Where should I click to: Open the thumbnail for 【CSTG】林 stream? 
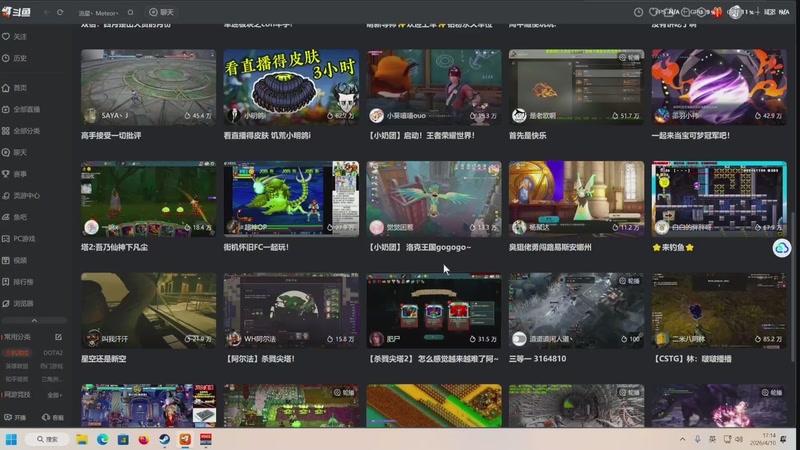click(719, 311)
